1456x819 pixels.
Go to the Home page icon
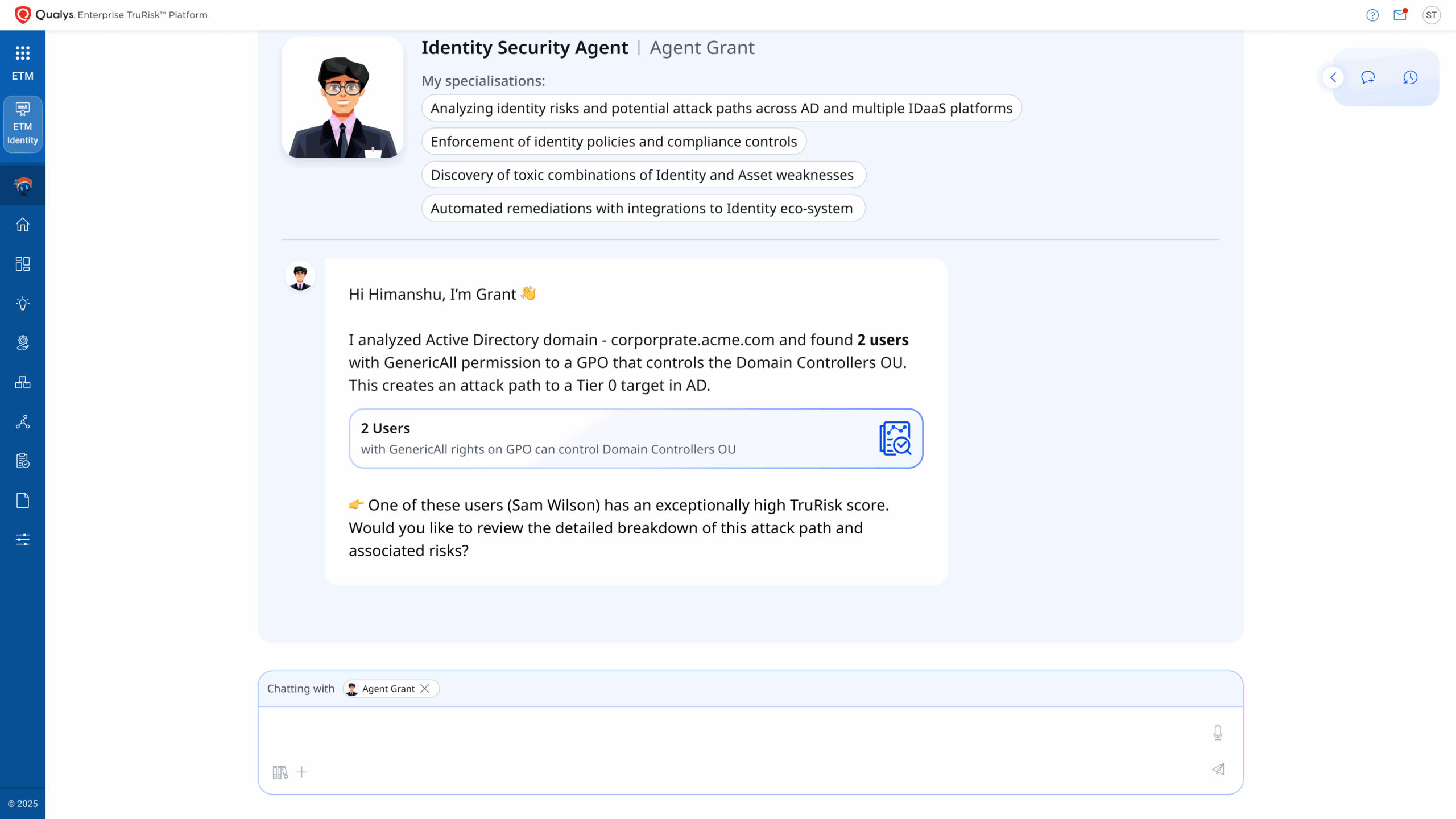tap(23, 225)
